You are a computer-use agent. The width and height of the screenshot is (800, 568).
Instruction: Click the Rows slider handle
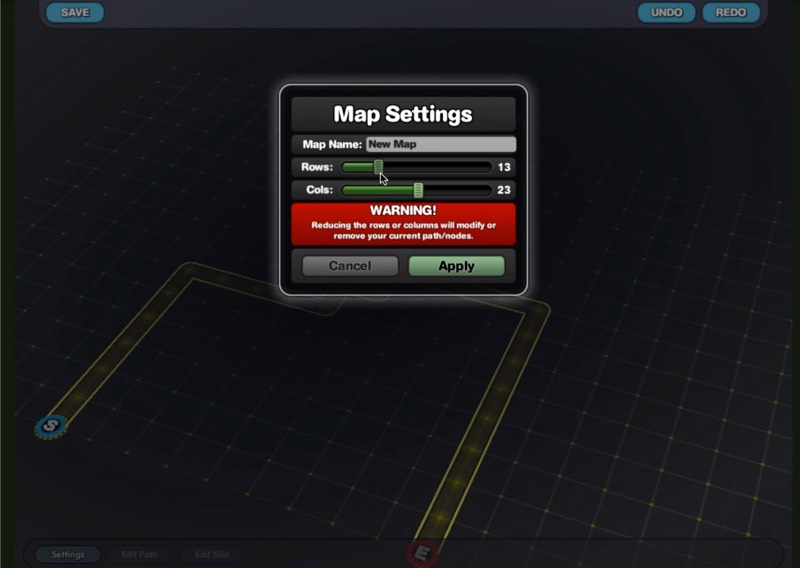click(x=378, y=167)
